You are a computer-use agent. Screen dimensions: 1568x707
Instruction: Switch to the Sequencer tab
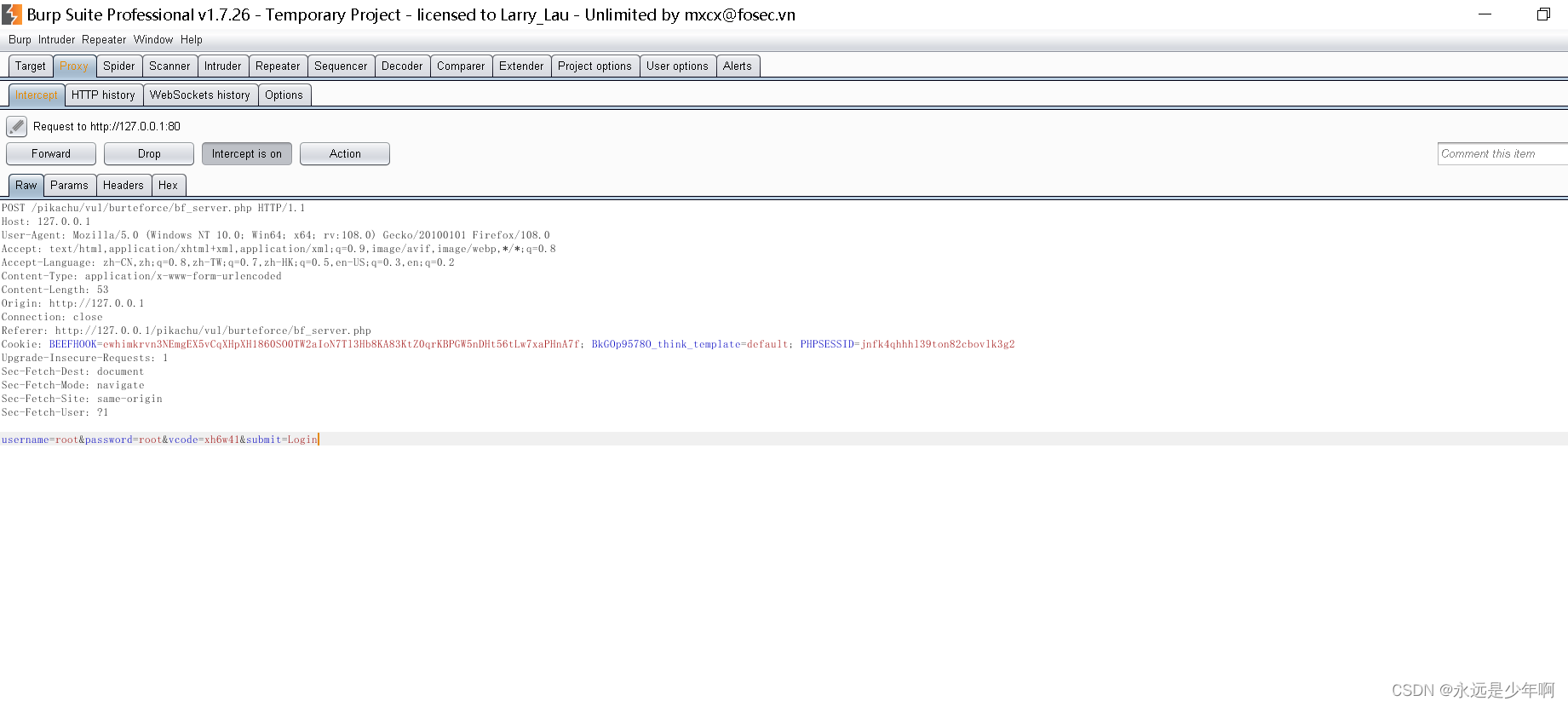(x=341, y=66)
